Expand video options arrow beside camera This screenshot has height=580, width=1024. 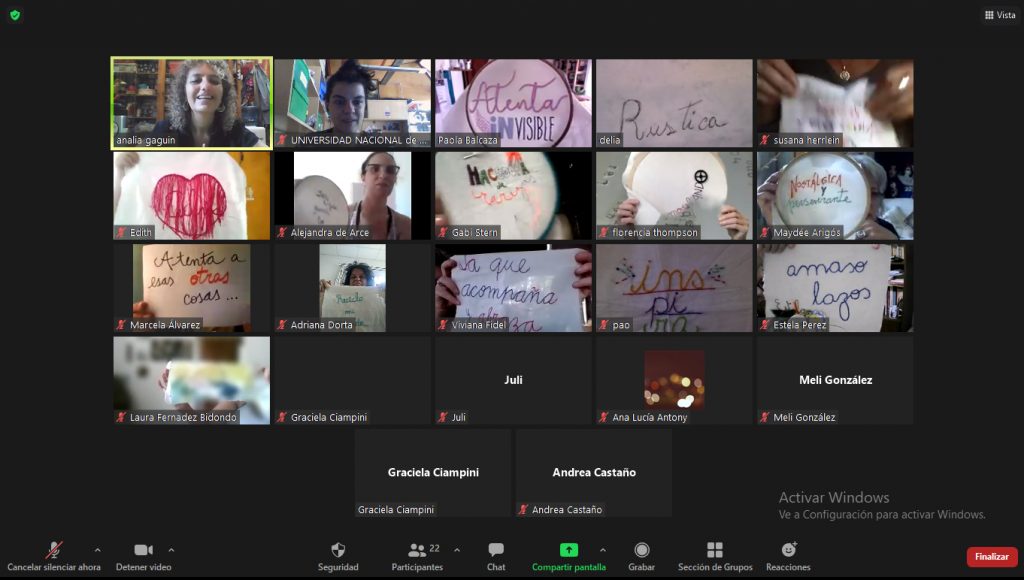171,550
